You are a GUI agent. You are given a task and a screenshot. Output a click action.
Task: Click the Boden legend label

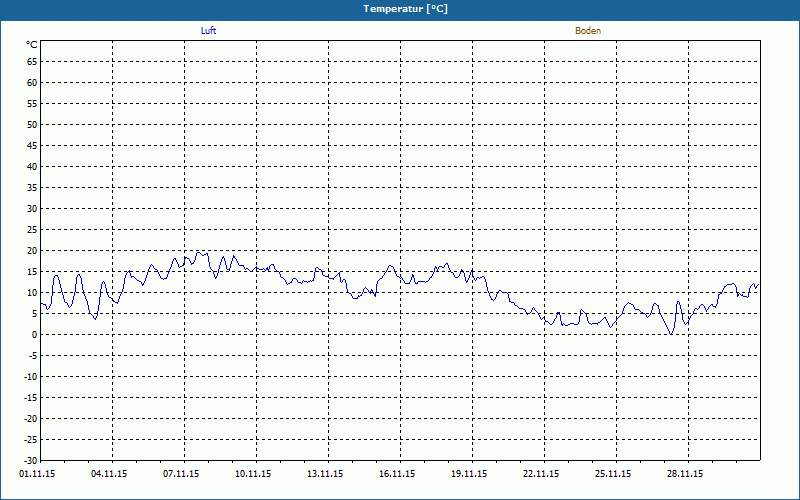click(x=588, y=31)
